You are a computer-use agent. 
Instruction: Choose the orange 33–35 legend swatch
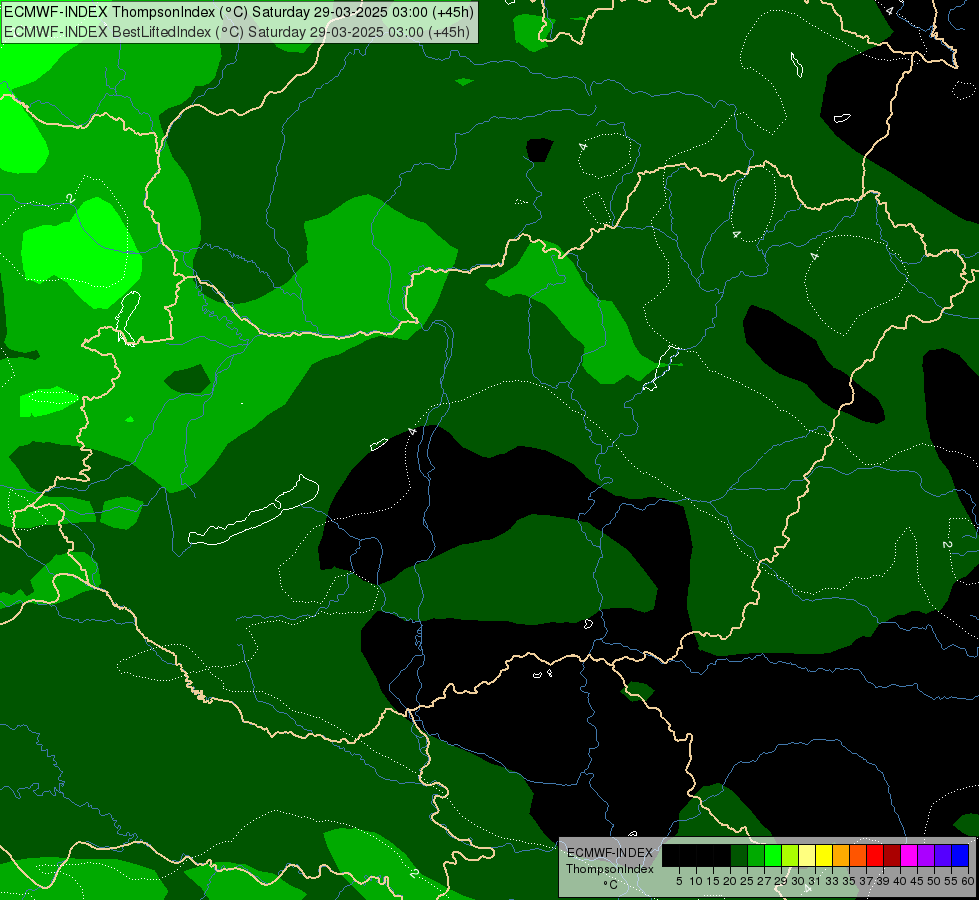click(x=841, y=855)
